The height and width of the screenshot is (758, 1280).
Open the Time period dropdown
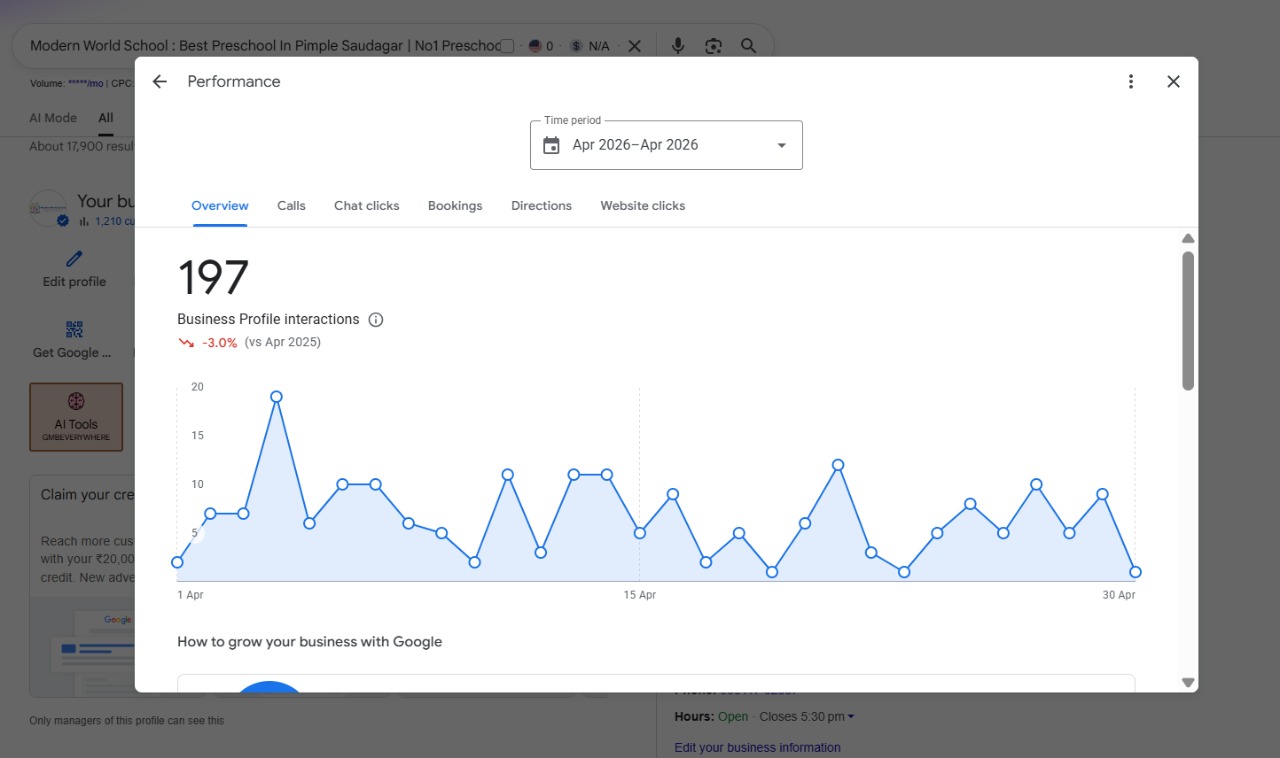click(666, 145)
